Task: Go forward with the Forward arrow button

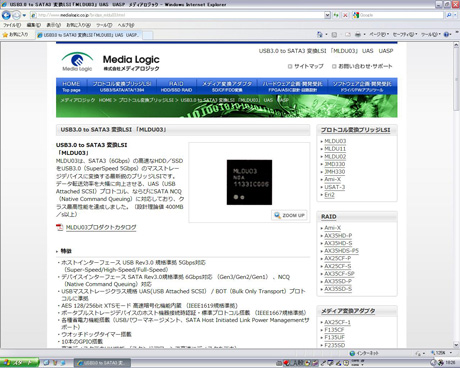Action: (16, 15)
